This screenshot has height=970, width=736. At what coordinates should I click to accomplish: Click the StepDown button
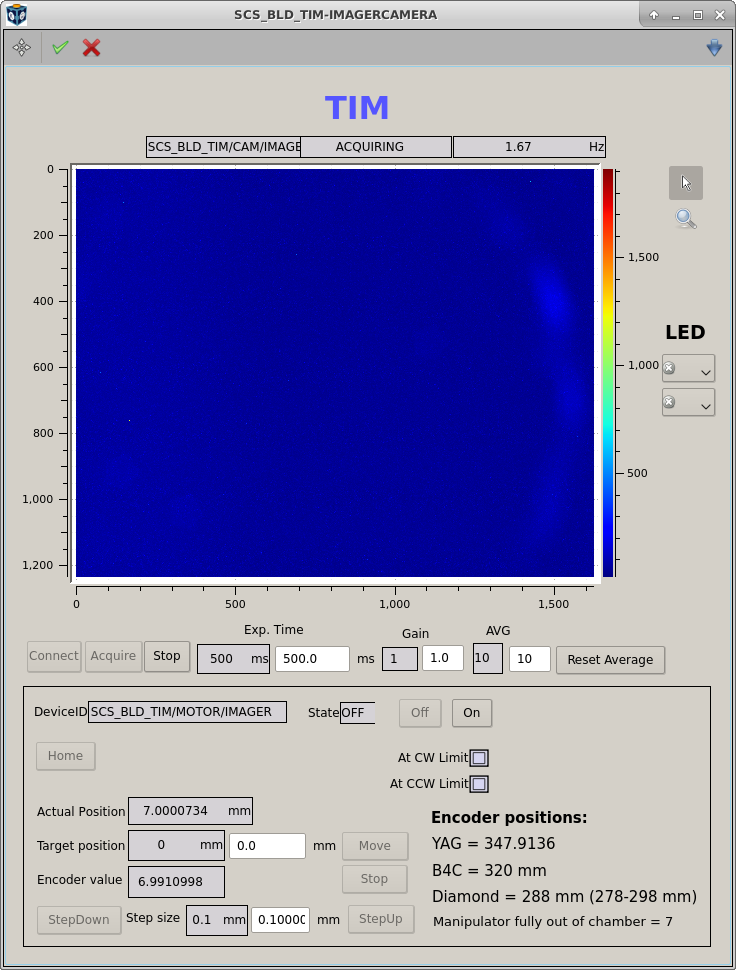coord(79,920)
